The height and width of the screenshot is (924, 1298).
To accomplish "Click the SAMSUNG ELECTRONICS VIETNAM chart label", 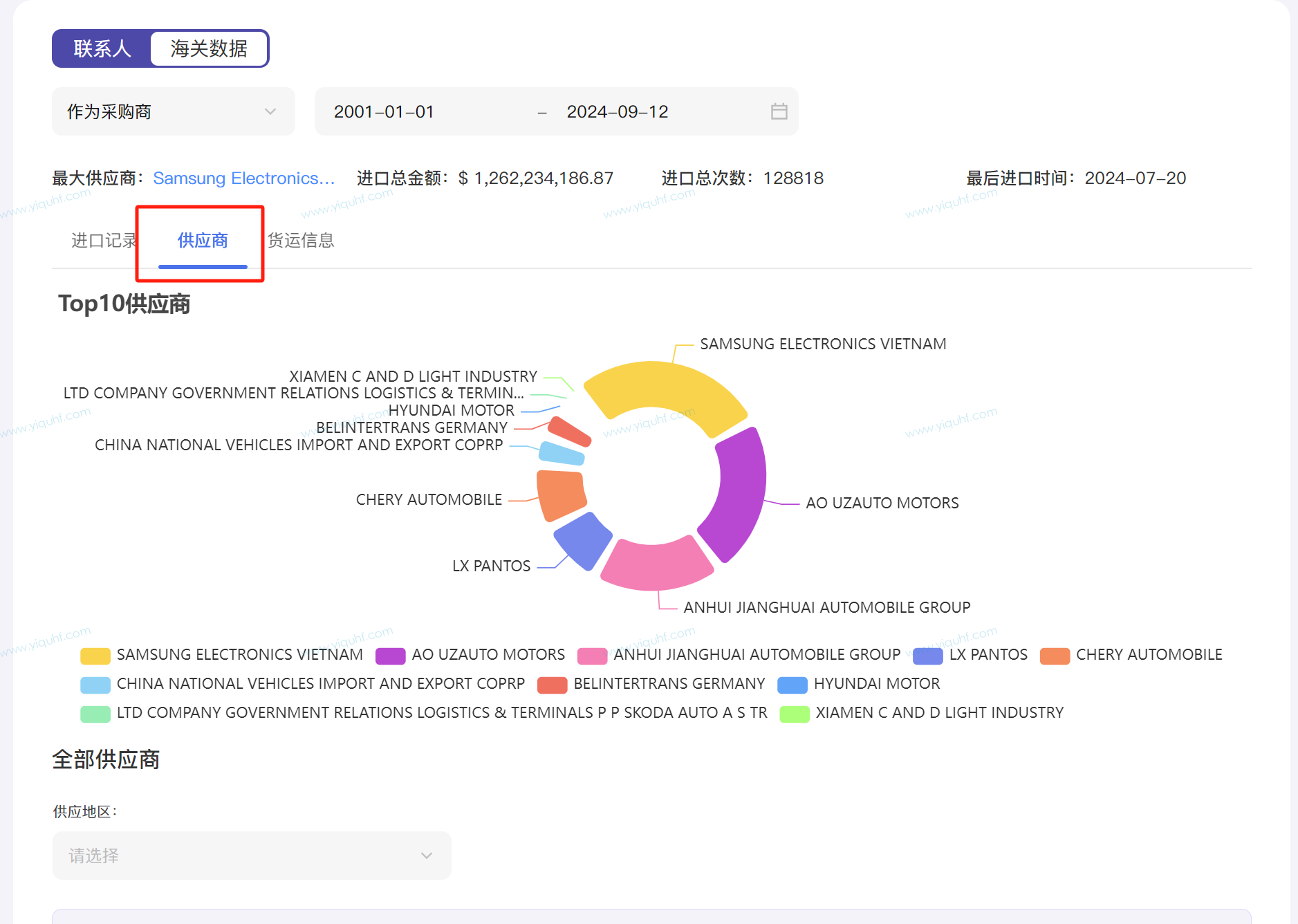I will [823, 344].
